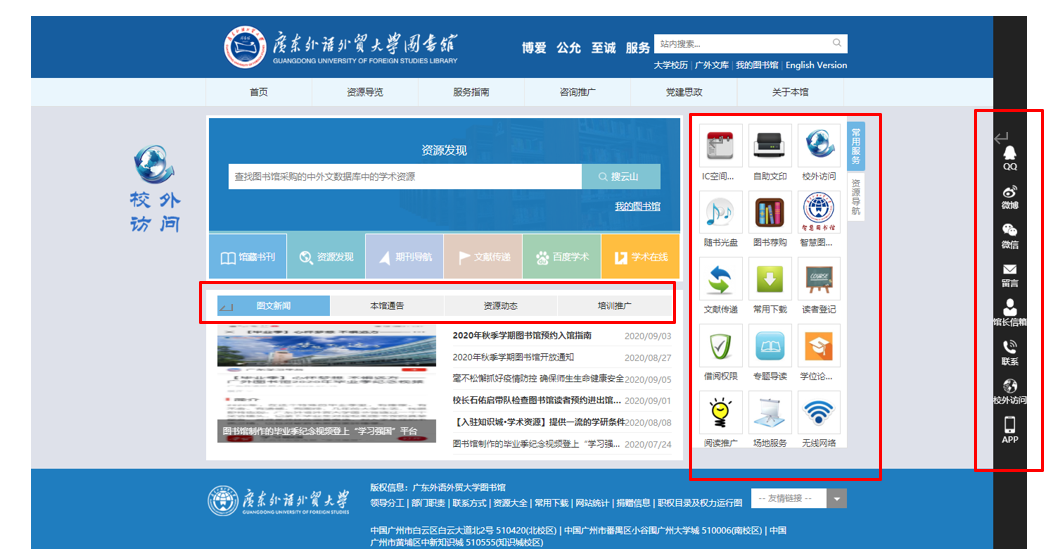Switch to the 本馆通告 news tab
Screen dimensions: 1063x560
(387, 306)
